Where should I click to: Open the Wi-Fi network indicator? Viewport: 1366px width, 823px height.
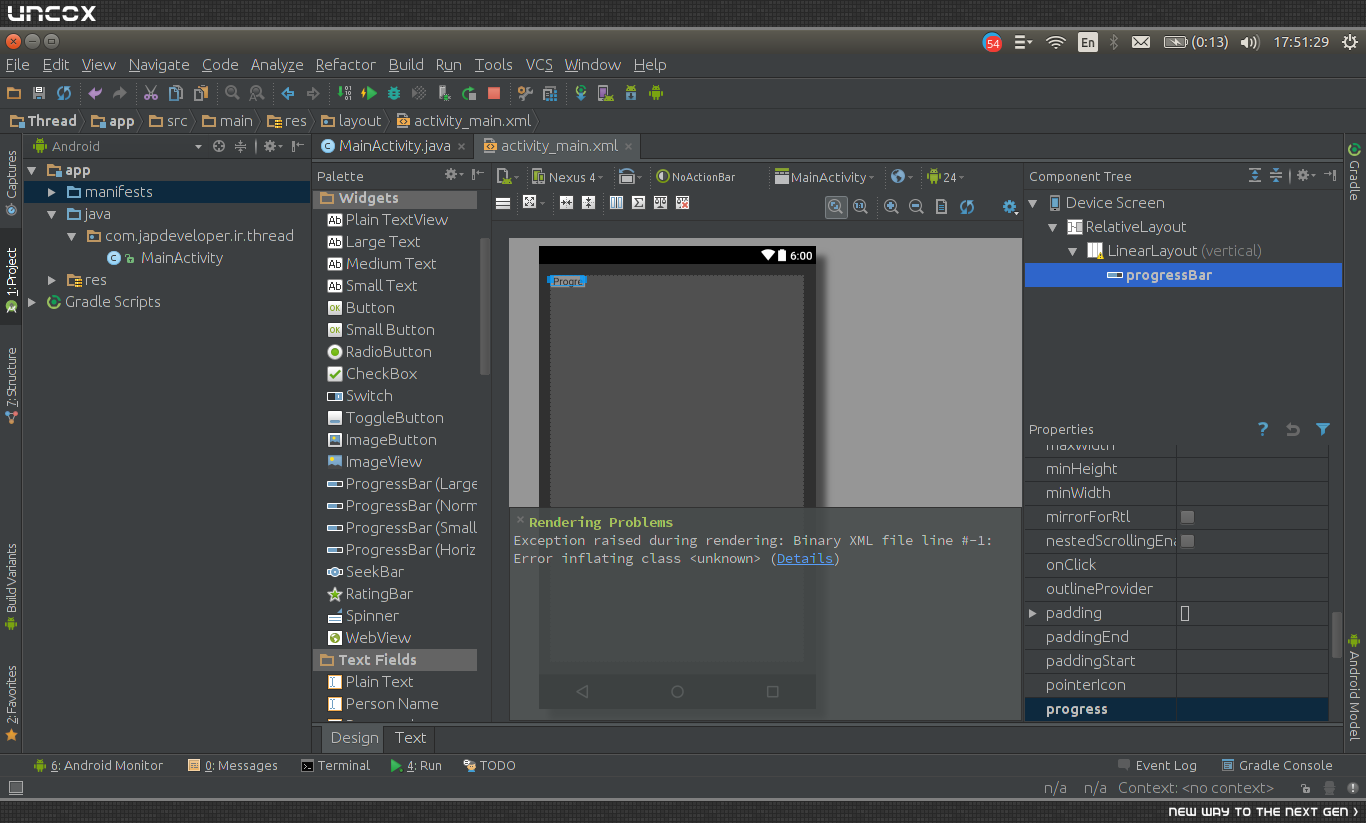1056,42
